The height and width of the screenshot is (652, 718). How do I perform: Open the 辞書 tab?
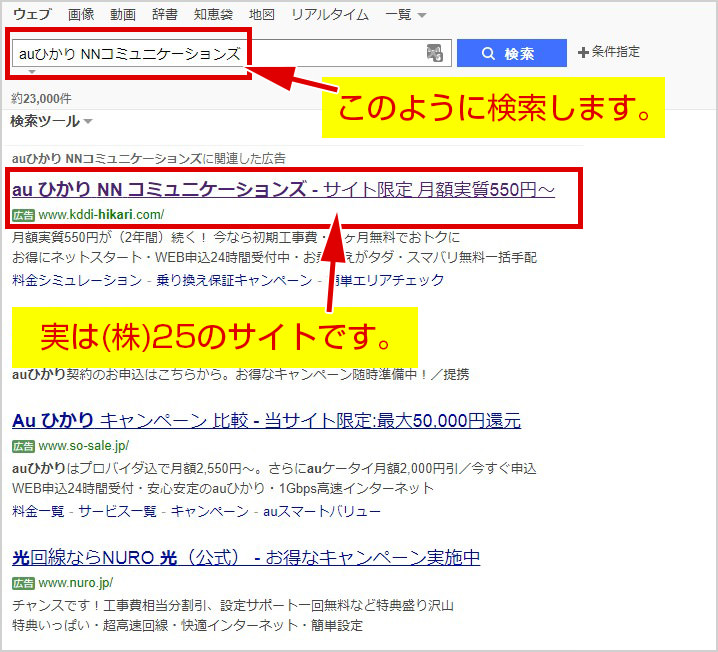(164, 14)
